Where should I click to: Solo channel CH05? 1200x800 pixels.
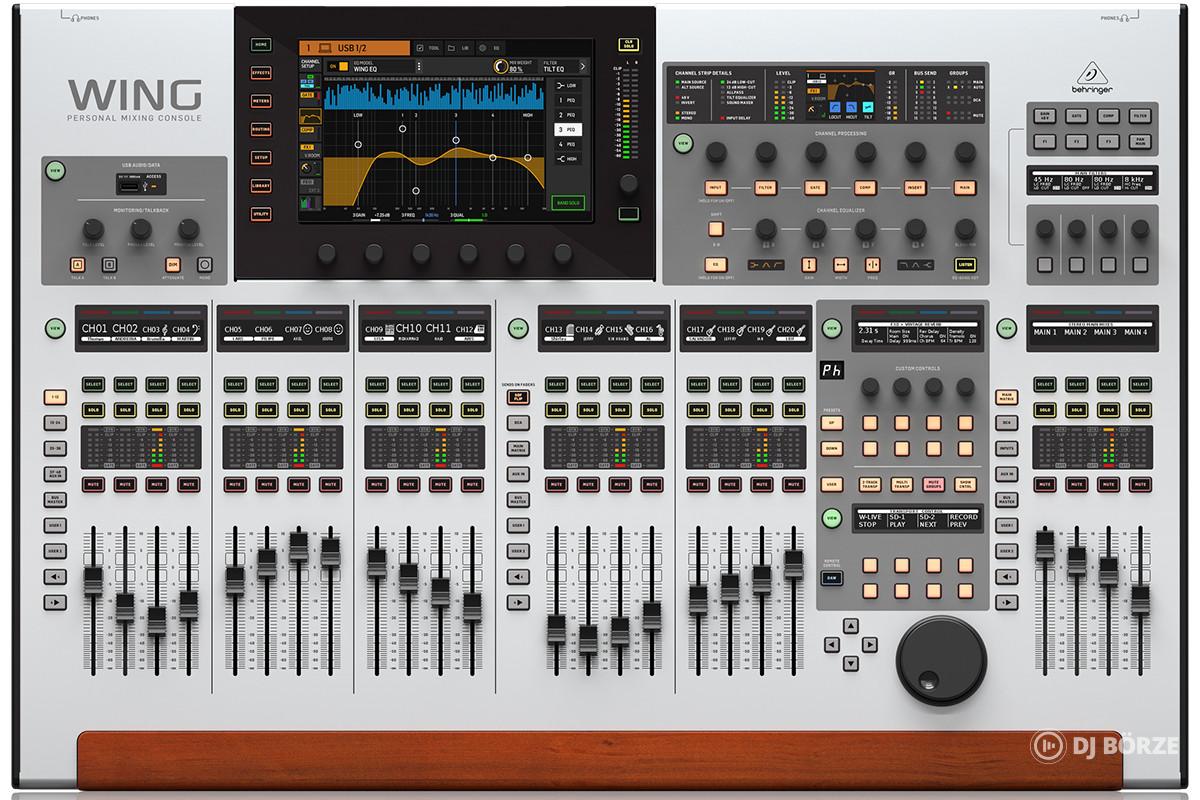tap(235, 410)
